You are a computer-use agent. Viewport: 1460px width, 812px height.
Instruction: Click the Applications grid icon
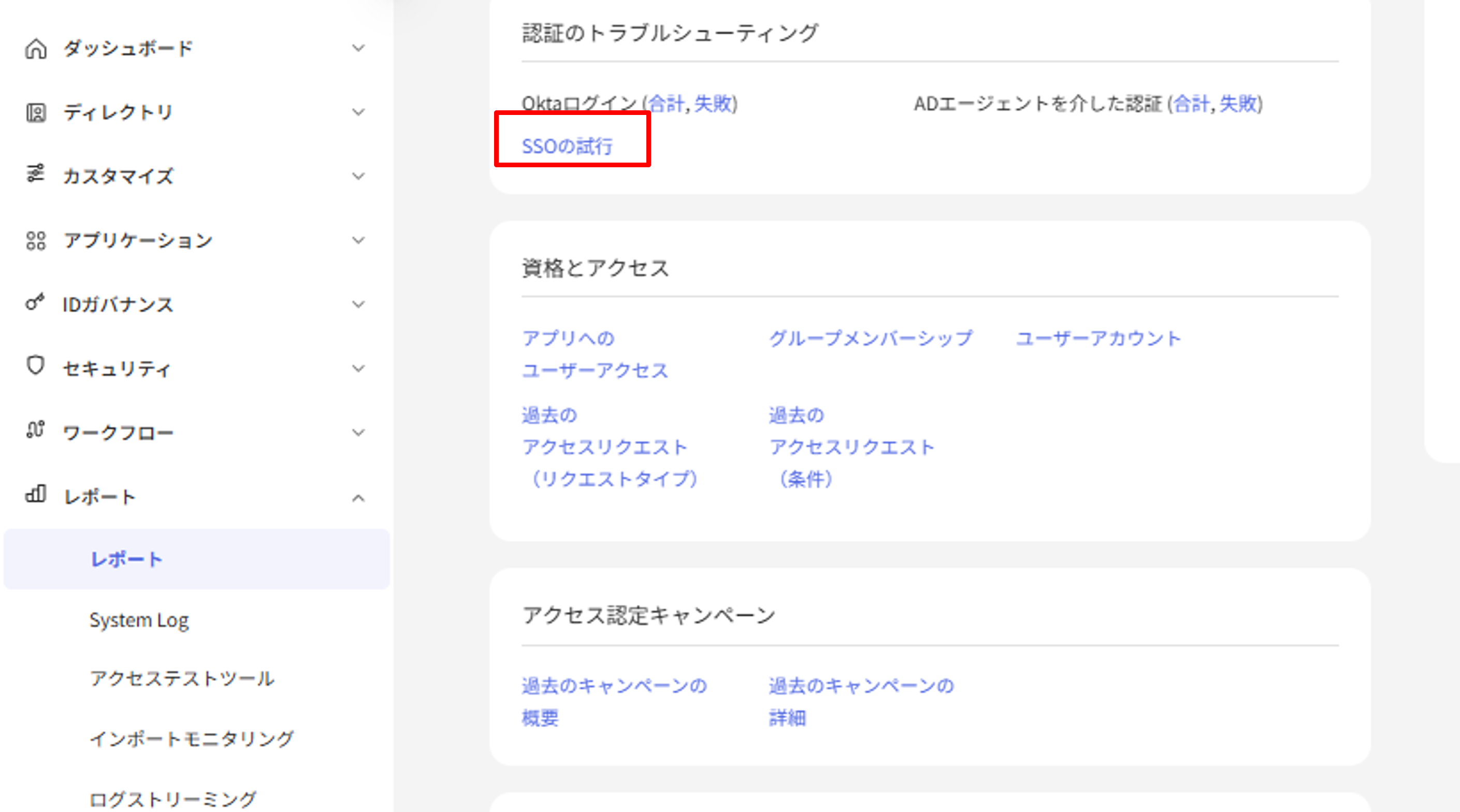click(x=36, y=241)
